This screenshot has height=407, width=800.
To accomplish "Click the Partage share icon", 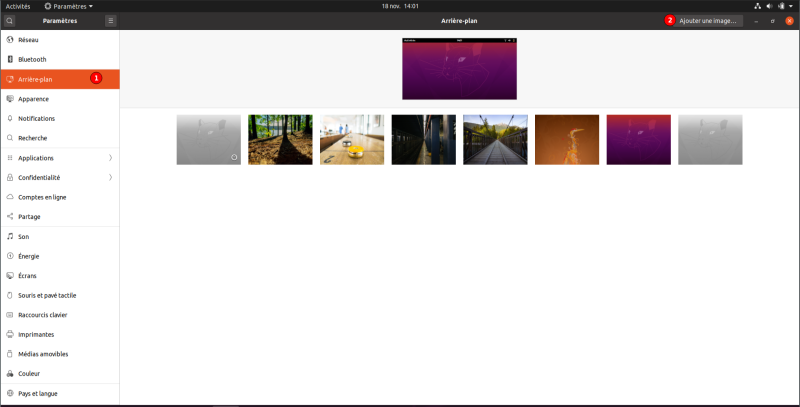I will click(x=10, y=217).
